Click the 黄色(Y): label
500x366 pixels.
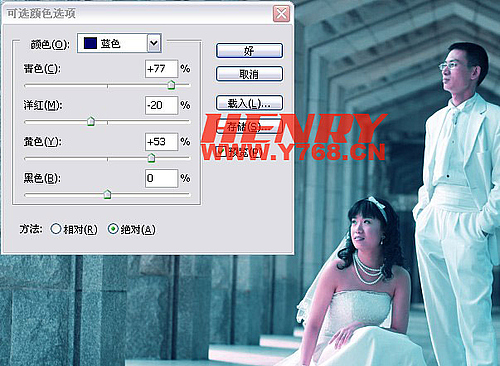click(42, 142)
